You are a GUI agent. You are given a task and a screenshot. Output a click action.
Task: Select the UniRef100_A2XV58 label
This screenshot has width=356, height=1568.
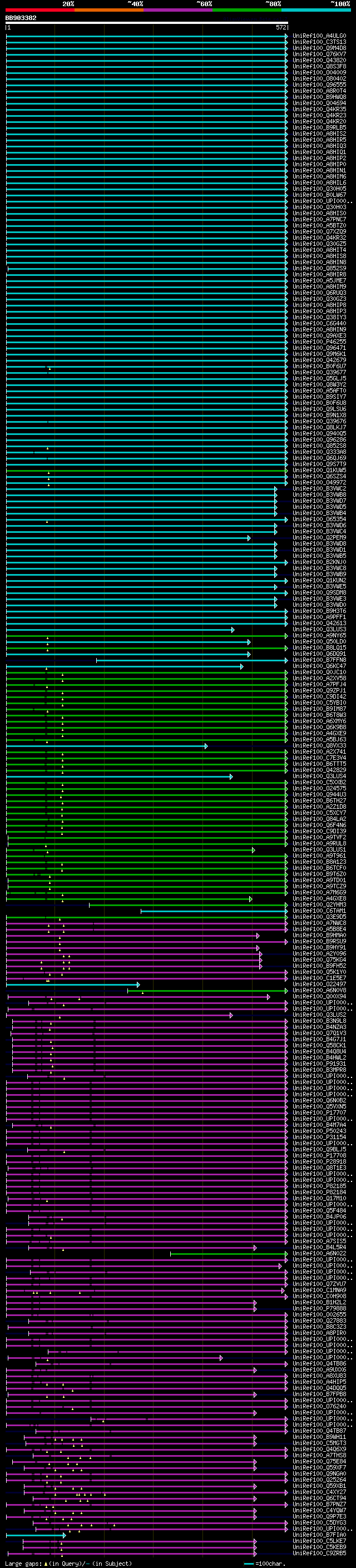pos(319,678)
